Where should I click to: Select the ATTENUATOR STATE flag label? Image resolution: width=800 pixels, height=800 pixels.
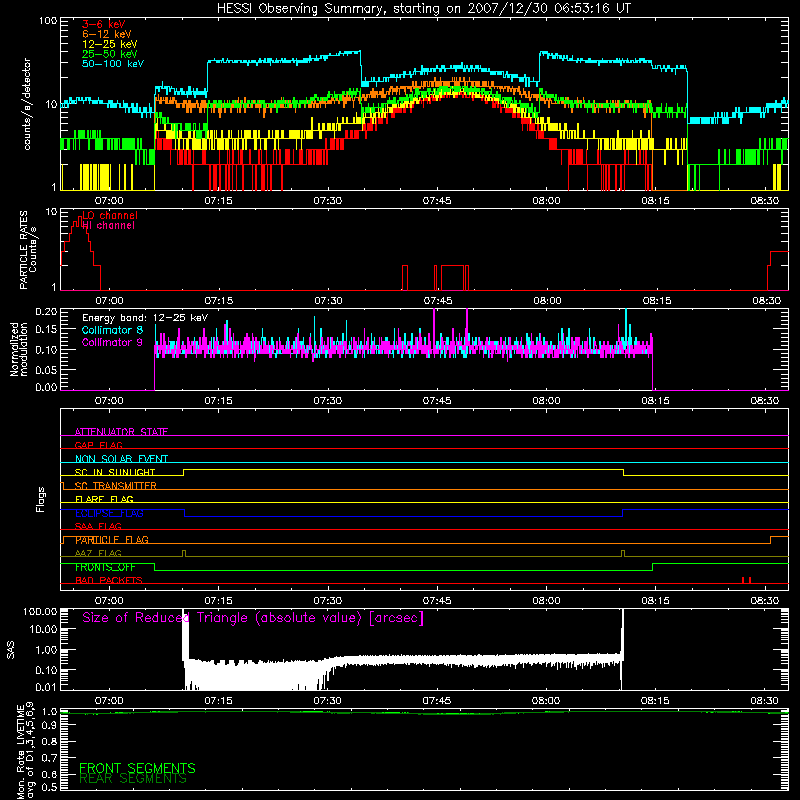121,432
